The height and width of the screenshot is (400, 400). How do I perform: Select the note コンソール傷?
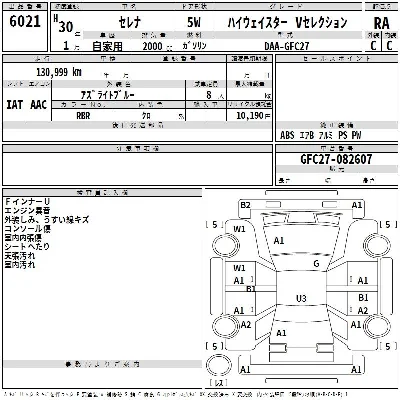[x=27, y=229]
